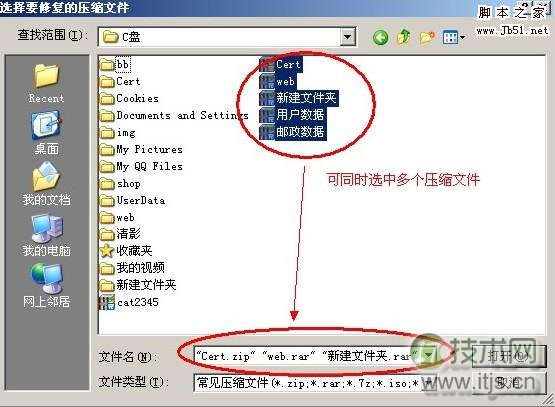Open 我的文档 in the sidebar

[x=46, y=184]
